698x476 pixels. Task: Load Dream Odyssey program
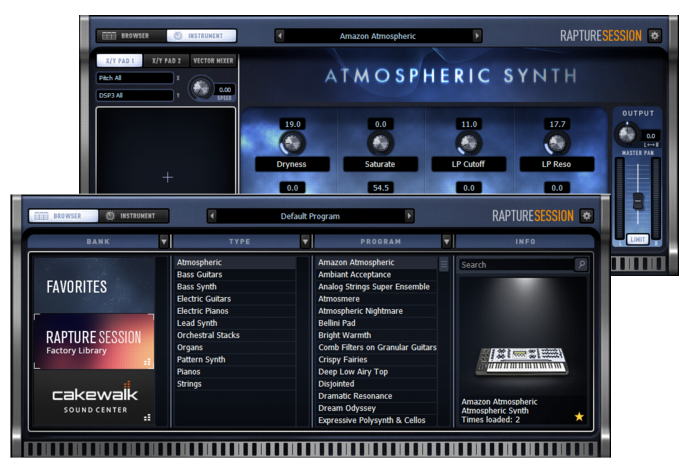pyautogui.click(x=377, y=408)
